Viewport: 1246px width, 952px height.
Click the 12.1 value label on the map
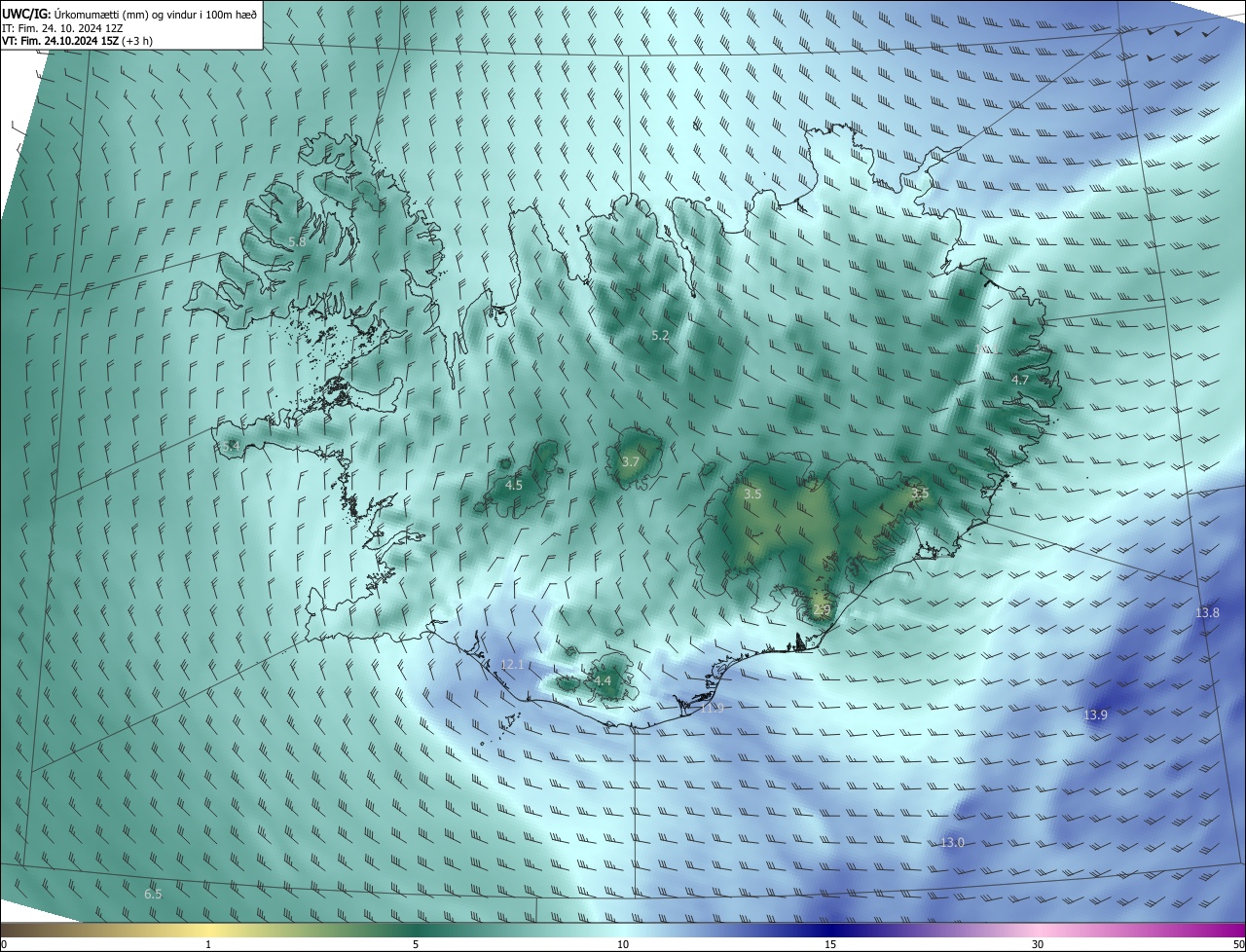tap(512, 665)
